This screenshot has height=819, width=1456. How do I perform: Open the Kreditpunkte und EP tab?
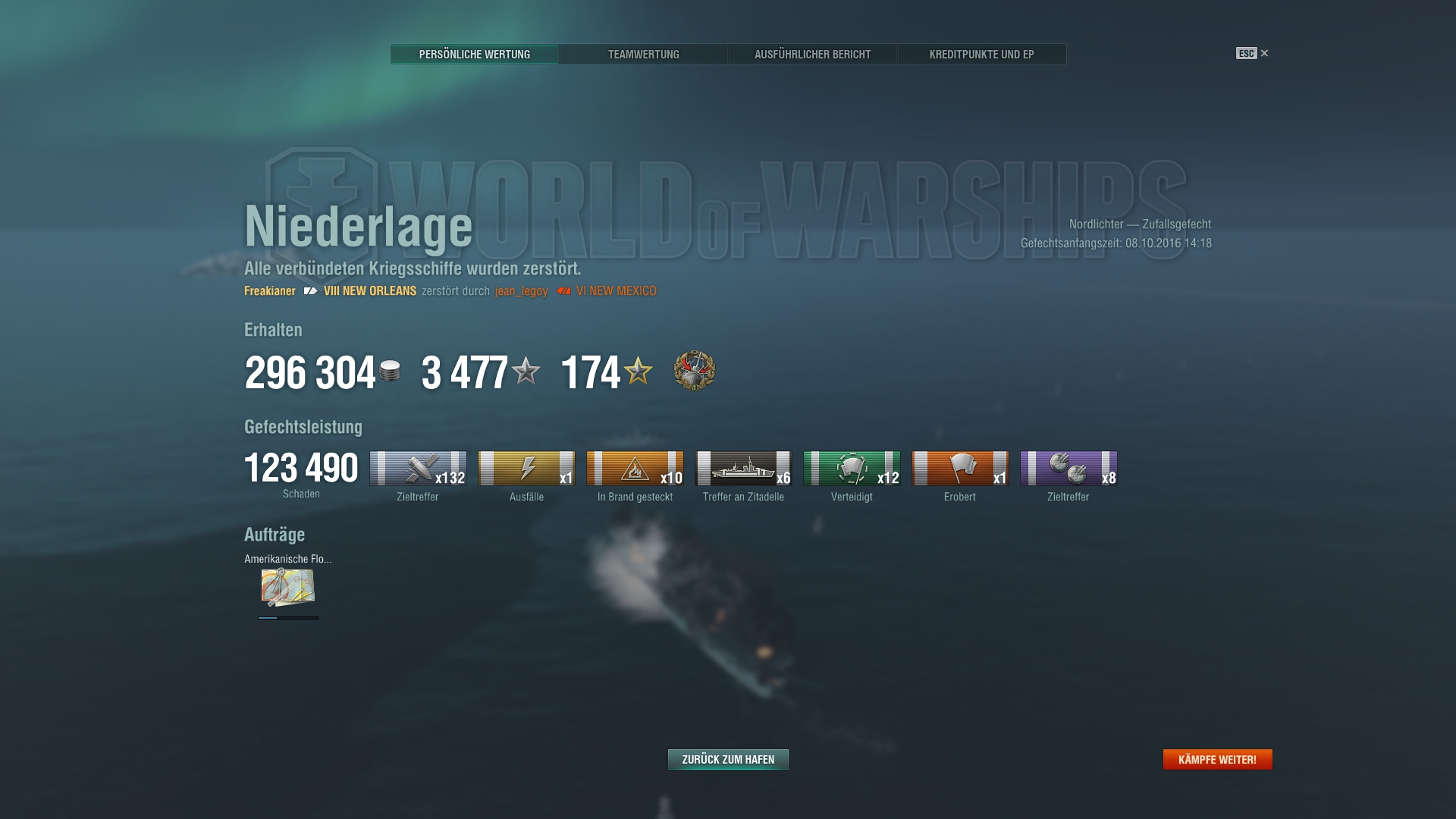point(982,54)
